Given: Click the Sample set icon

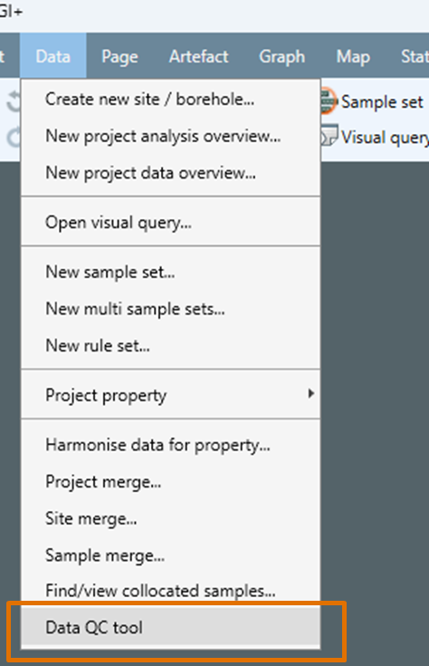Looking at the screenshot, I should tap(328, 101).
